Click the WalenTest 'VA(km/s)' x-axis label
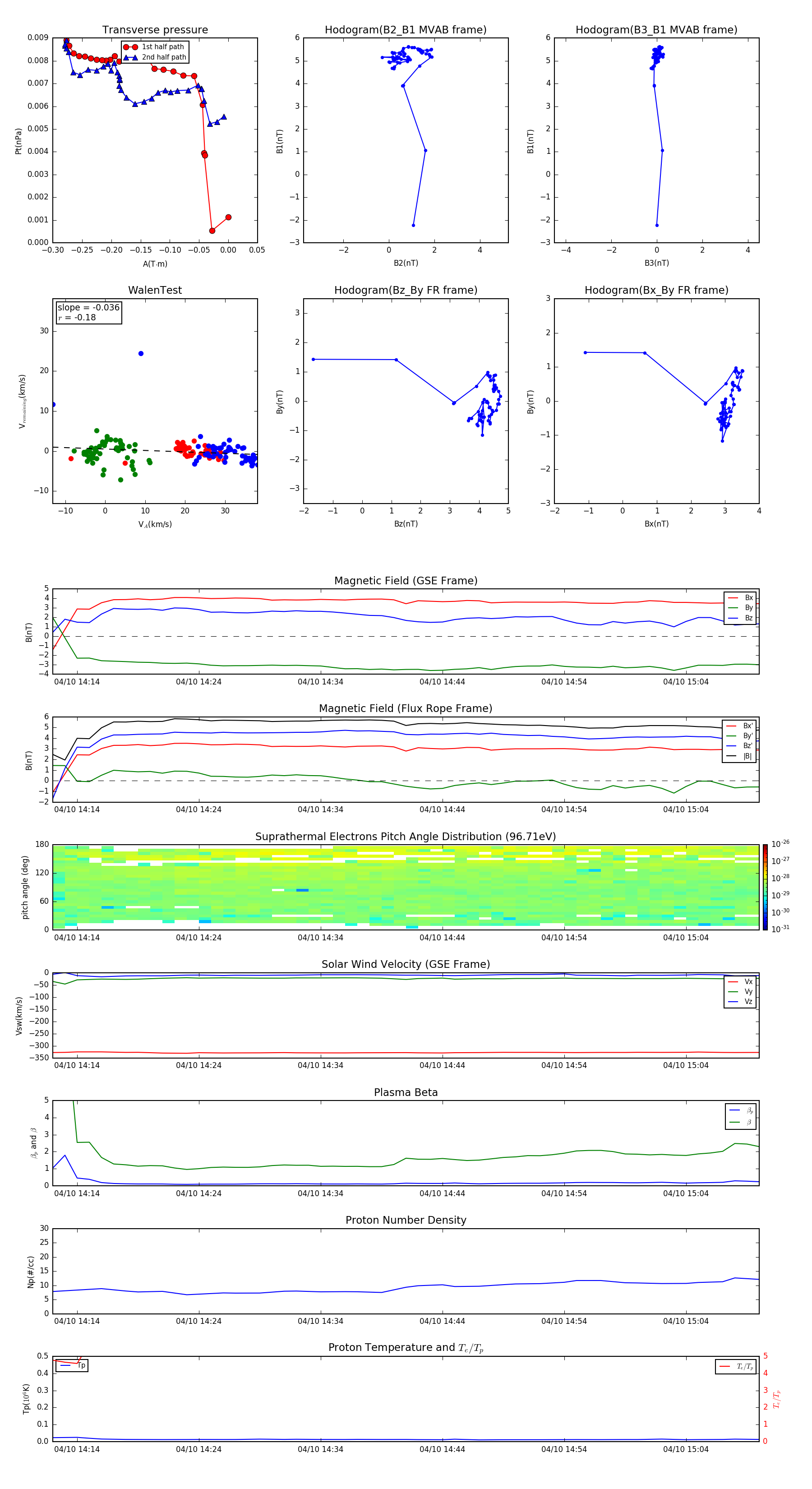 (x=155, y=524)
